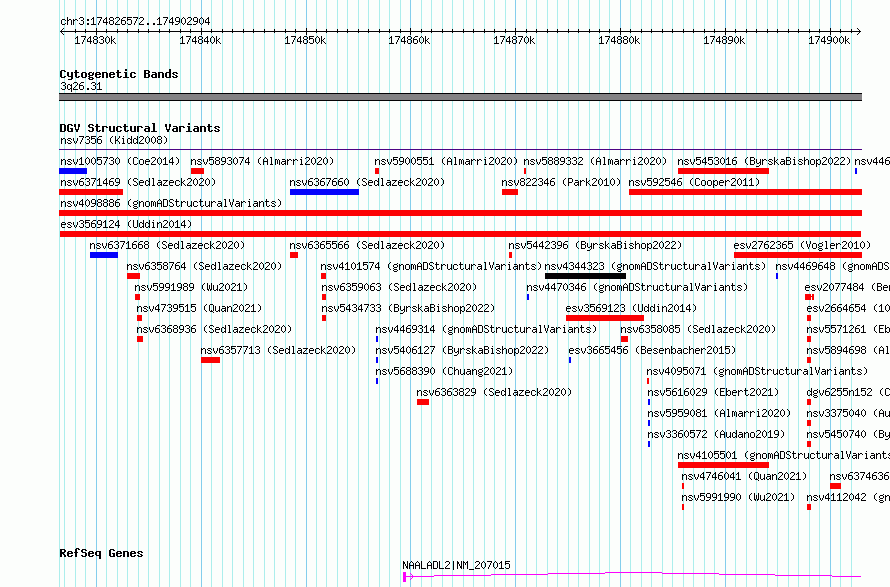Open variant esv2762365 (Vogler2010)
Viewport: 890px width, 587px height.
[802, 245]
